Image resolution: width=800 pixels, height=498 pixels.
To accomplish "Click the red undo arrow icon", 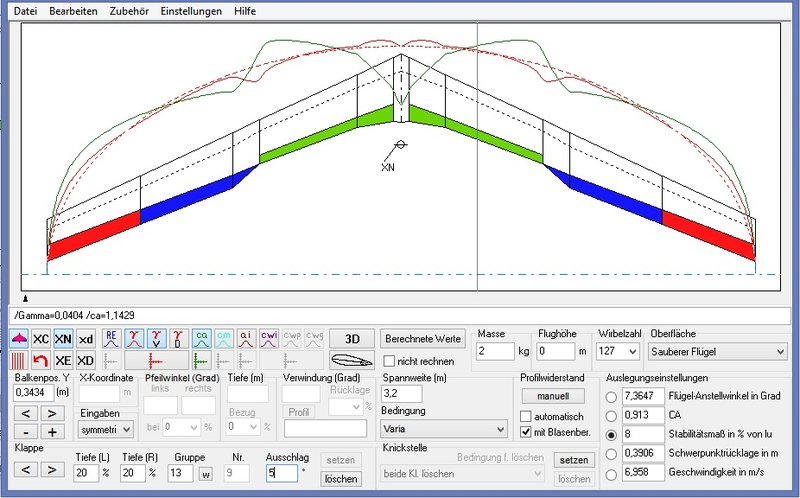I will pos(41,360).
